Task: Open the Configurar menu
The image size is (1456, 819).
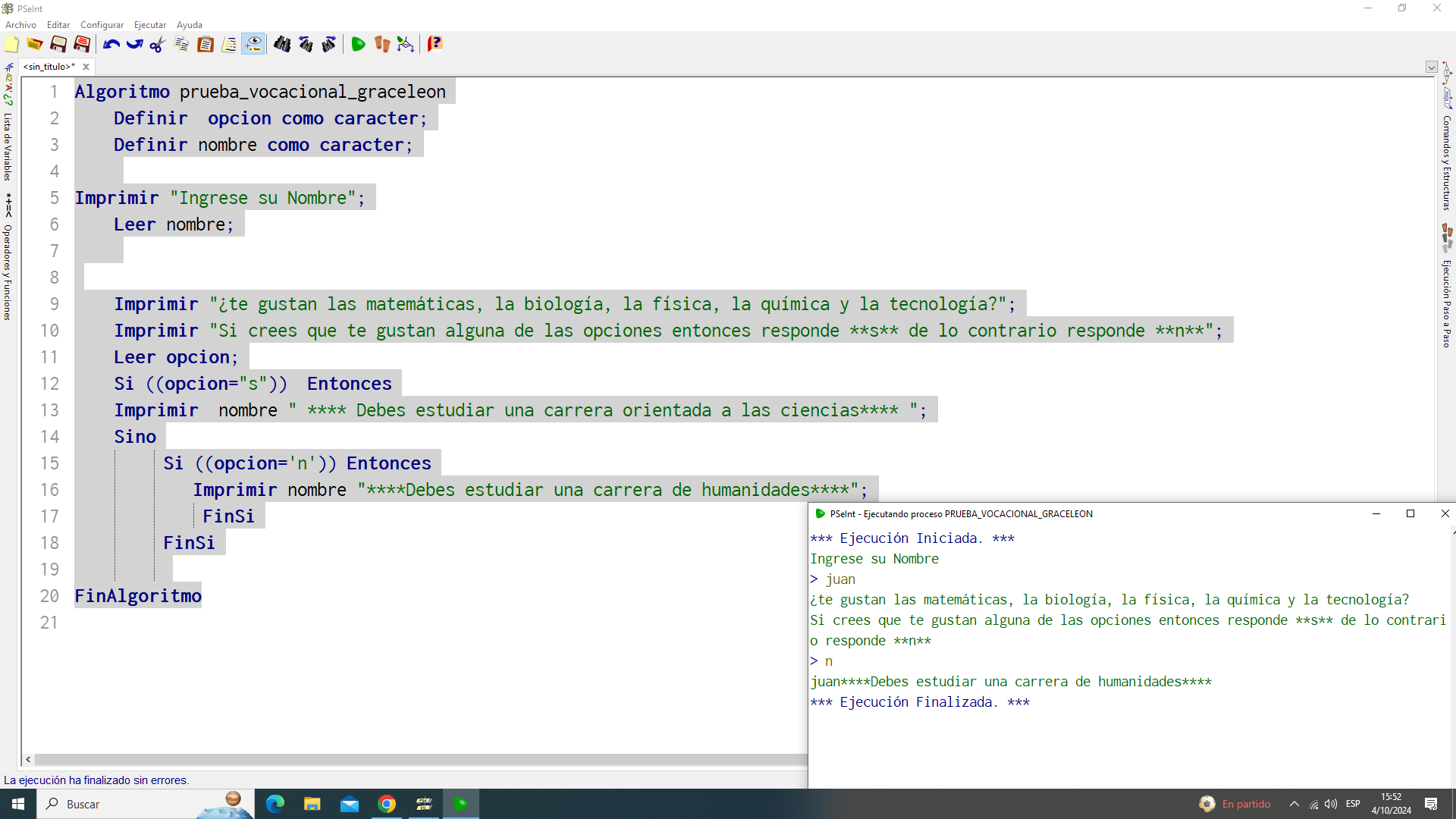Action: pyautogui.click(x=102, y=25)
